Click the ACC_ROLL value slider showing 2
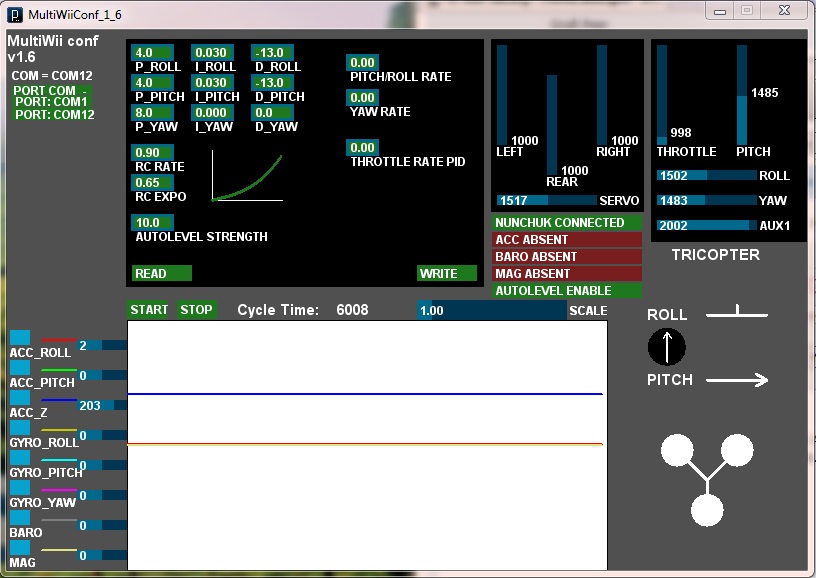 [102, 345]
